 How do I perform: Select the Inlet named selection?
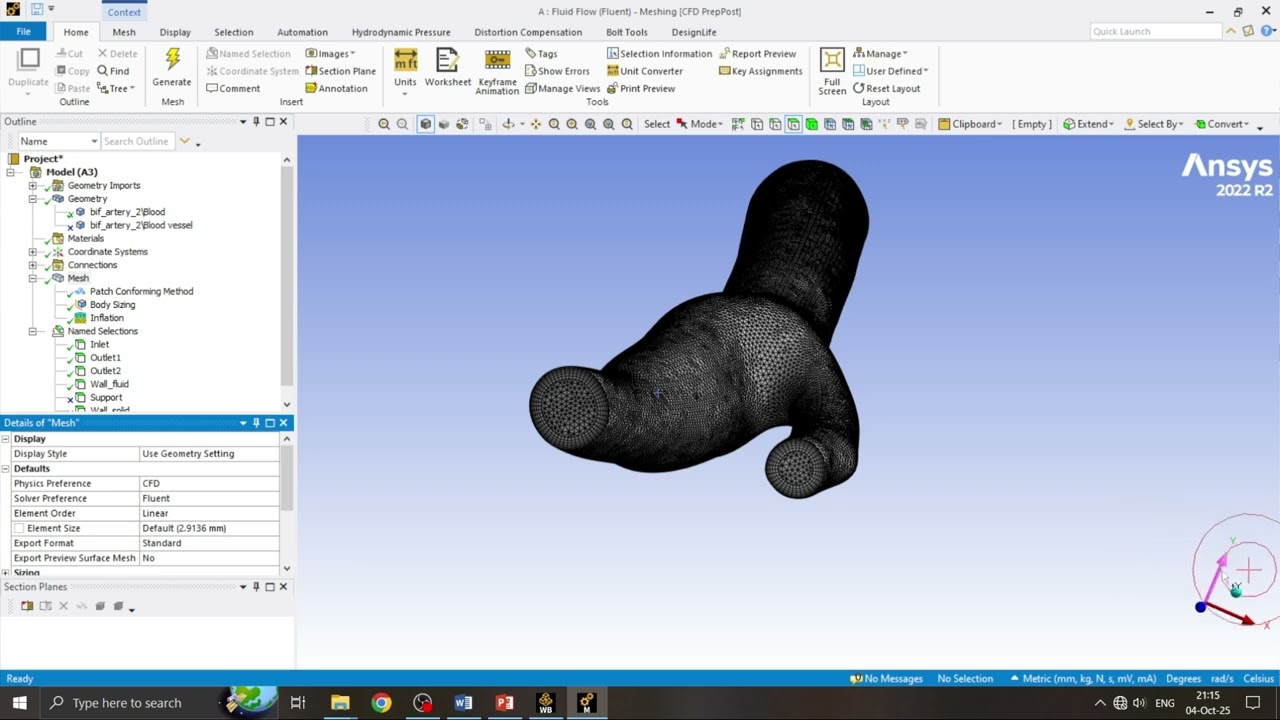point(99,345)
